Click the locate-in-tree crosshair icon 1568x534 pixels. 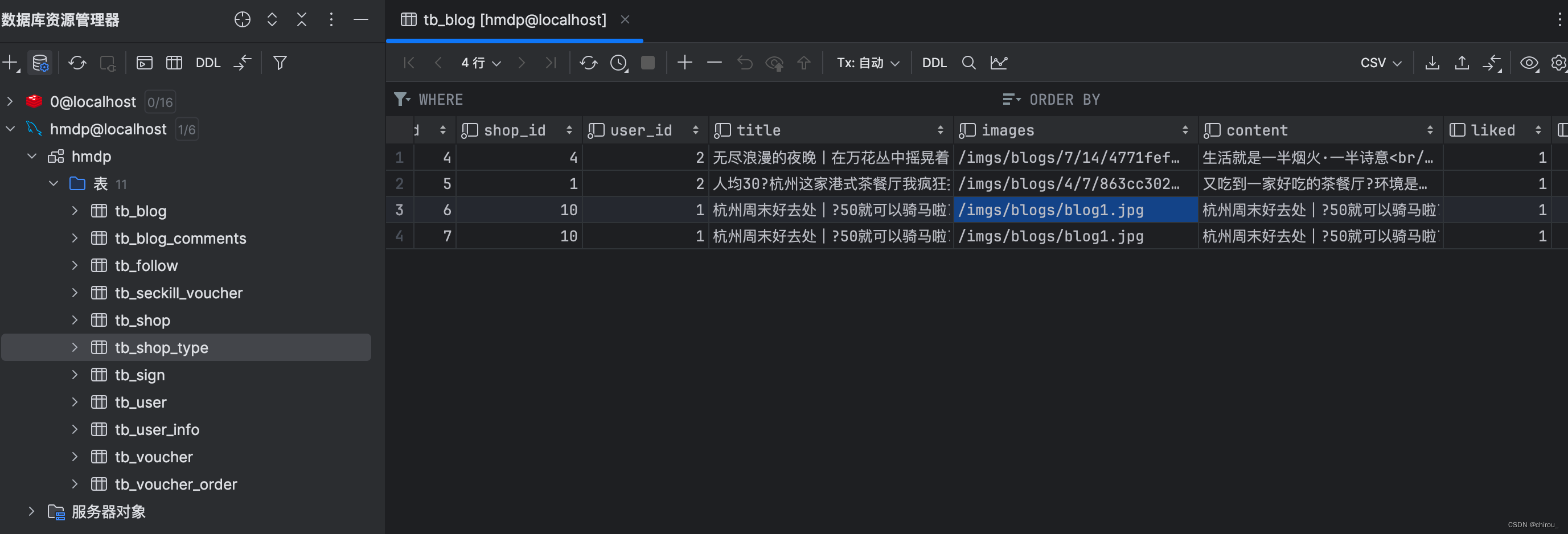click(x=243, y=19)
